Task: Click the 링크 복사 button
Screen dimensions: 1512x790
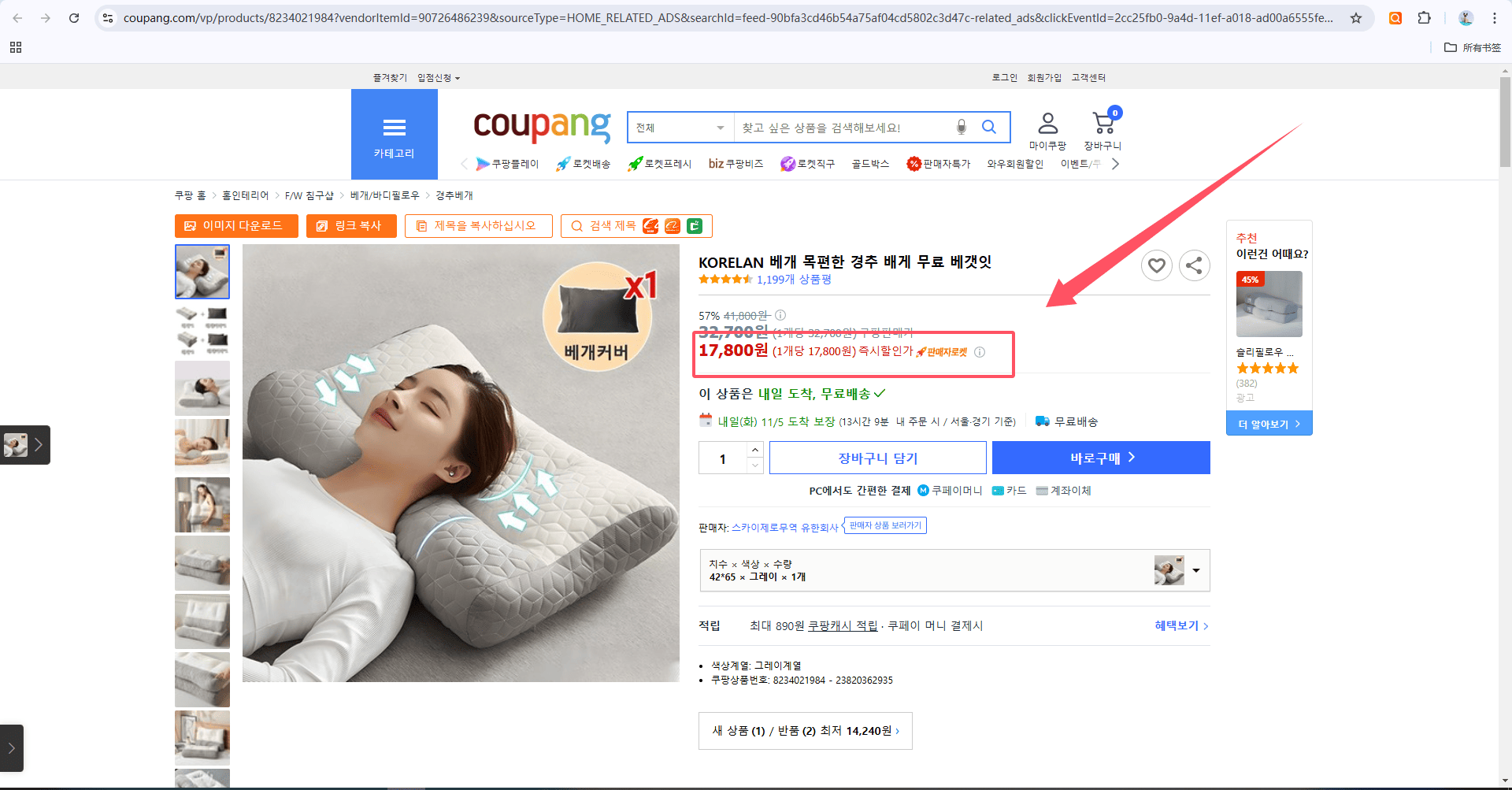Action: click(x=351, y=226)
